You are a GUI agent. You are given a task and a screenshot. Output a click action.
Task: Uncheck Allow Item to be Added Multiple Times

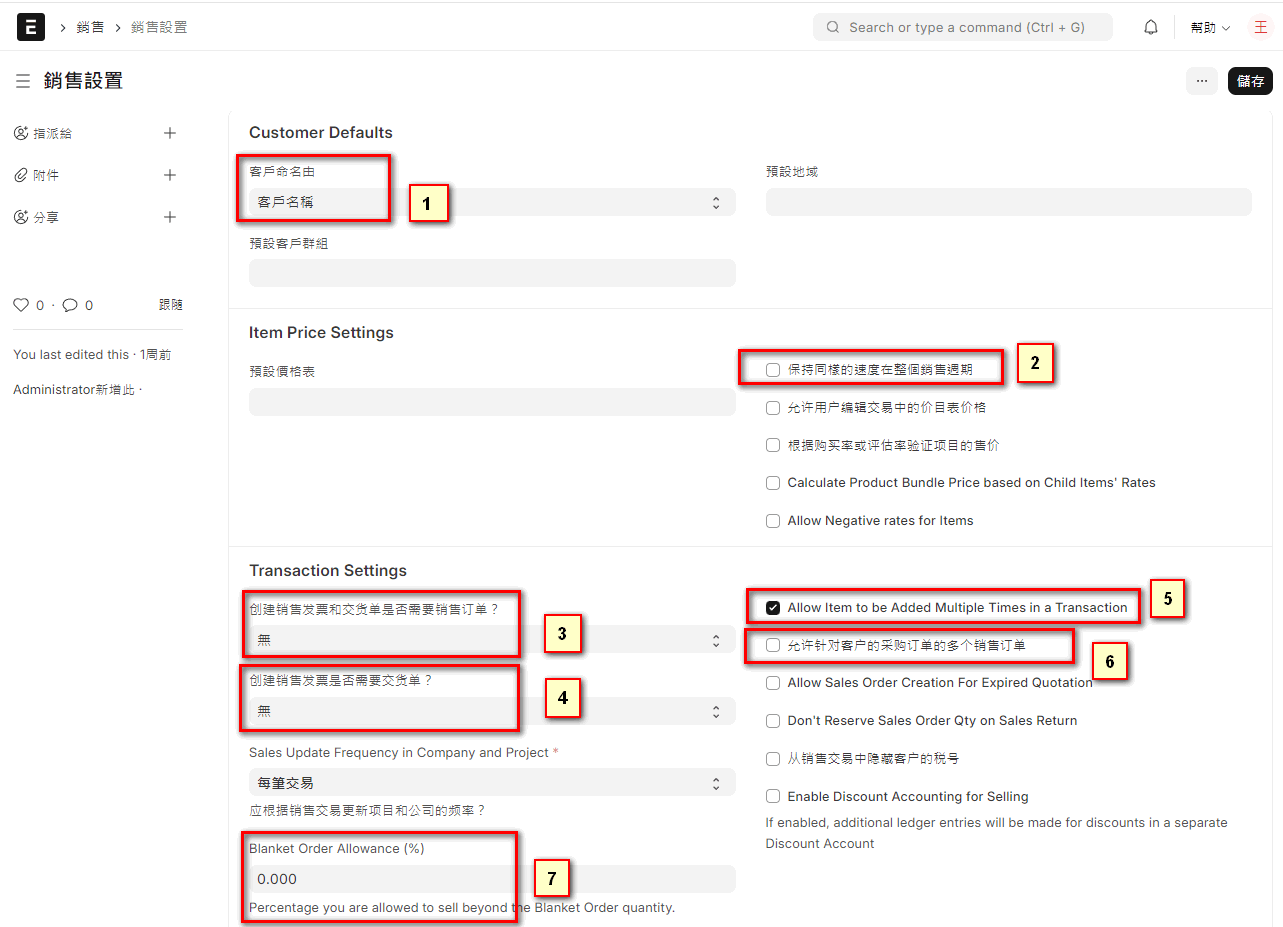tap(773, 607)
